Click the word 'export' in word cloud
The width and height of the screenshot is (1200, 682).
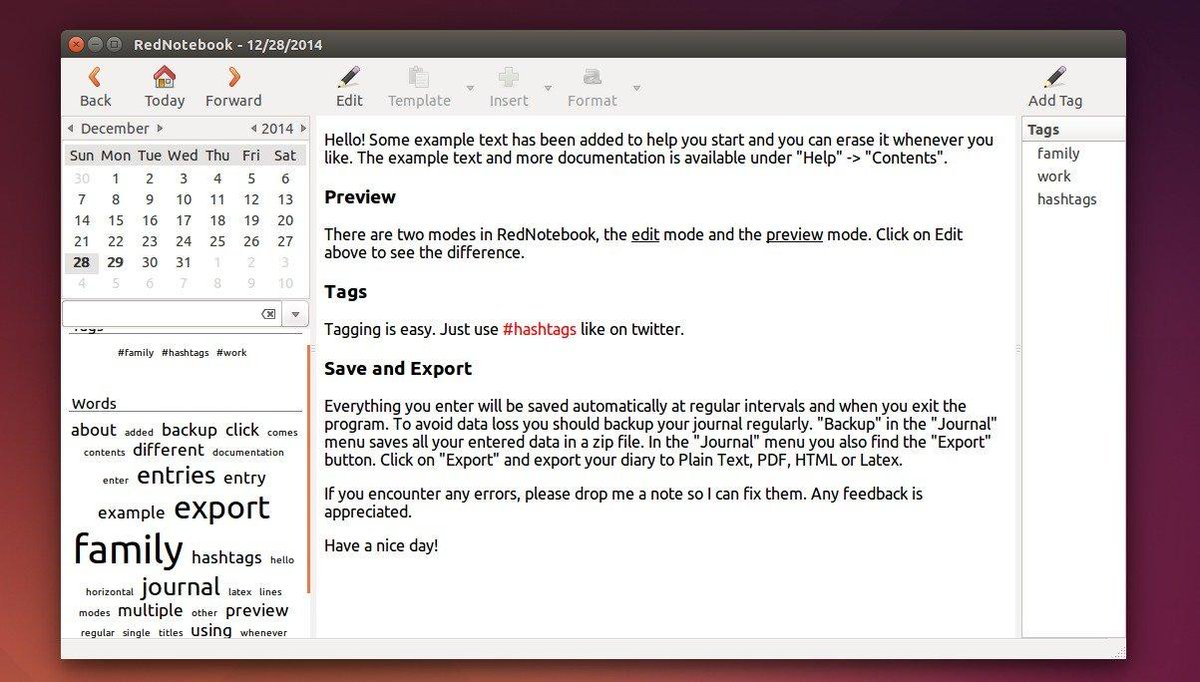tap(222, 508)
